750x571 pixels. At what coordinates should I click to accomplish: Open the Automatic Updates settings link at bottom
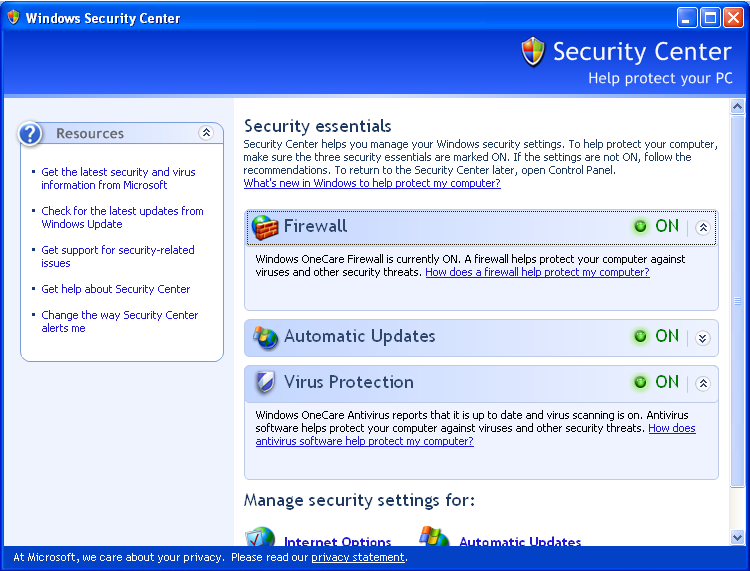click(x=520, y=542)
